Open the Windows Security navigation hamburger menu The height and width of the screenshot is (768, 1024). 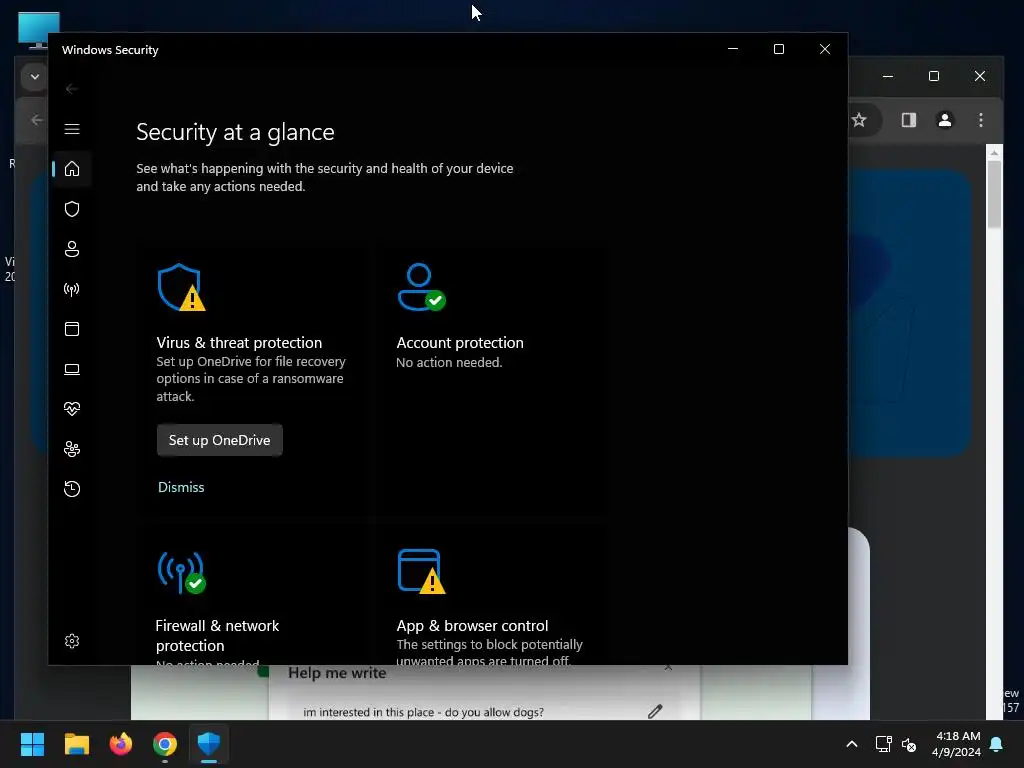click(72, 129)
